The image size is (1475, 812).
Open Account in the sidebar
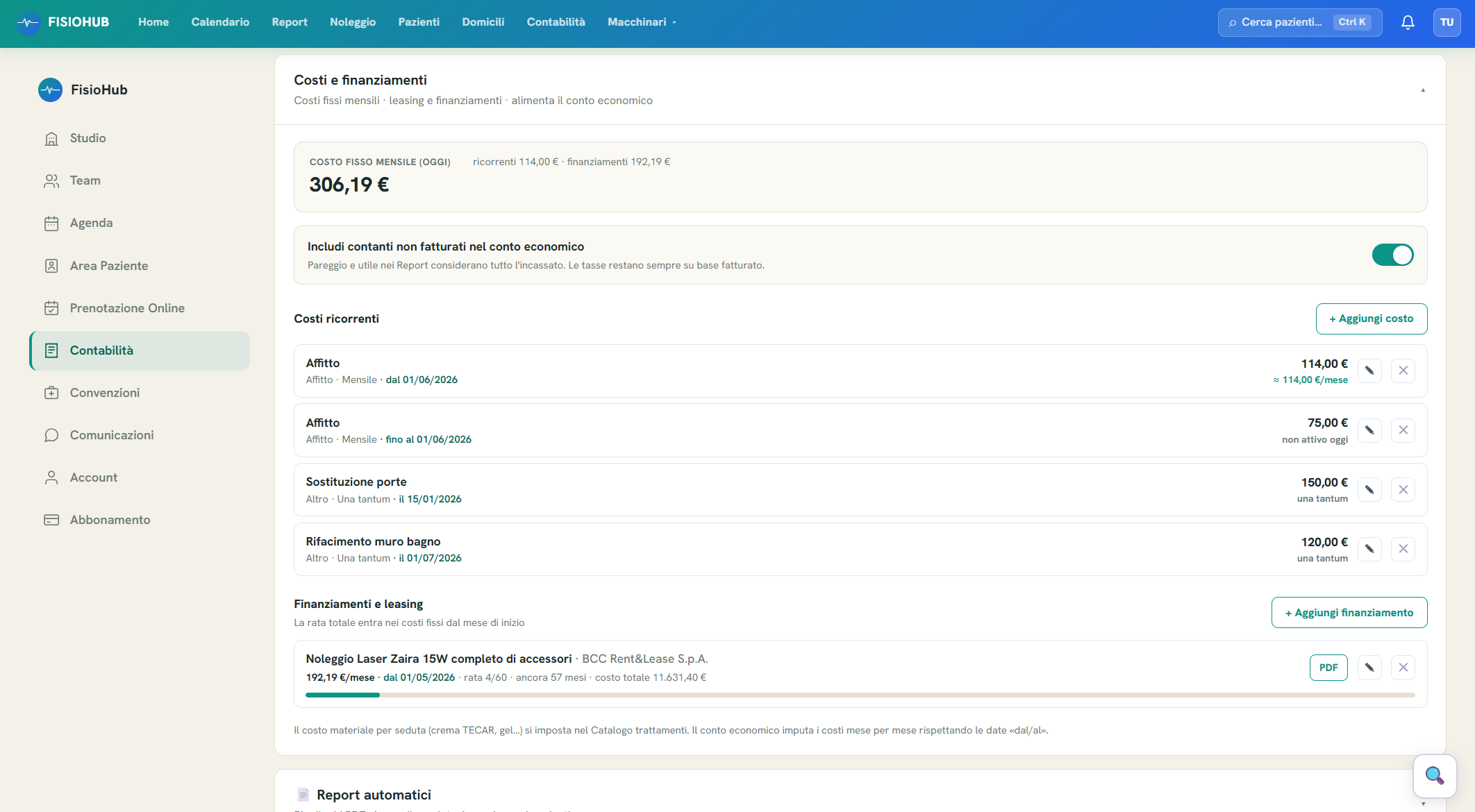click(140, 477)
